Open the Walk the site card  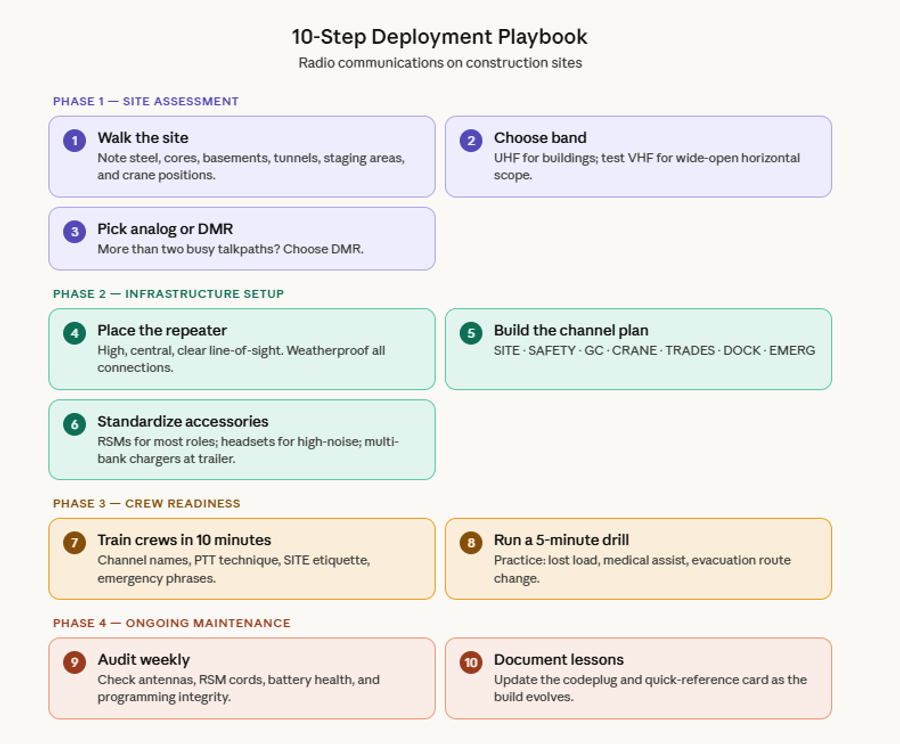point(241,156)
